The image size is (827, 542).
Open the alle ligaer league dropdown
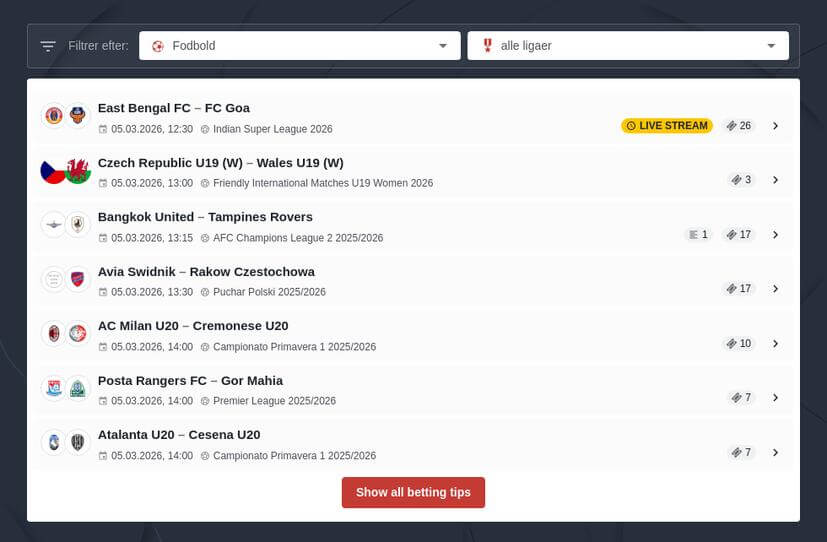coord(627,46)
